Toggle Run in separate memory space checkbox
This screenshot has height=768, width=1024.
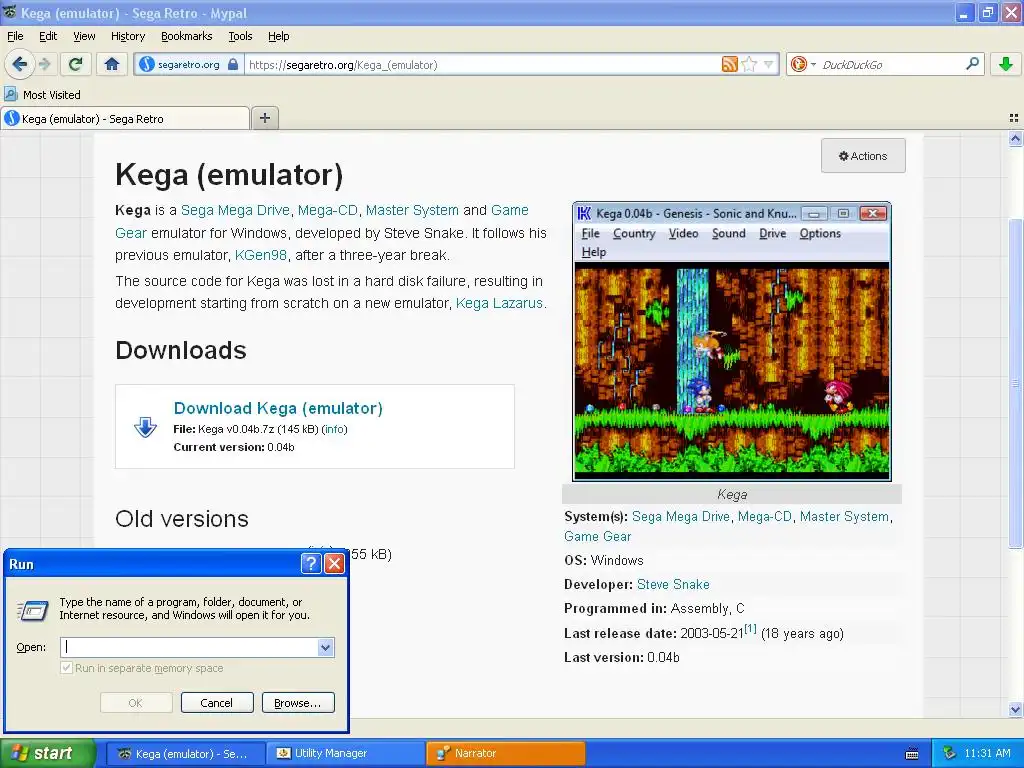(66, 667)
